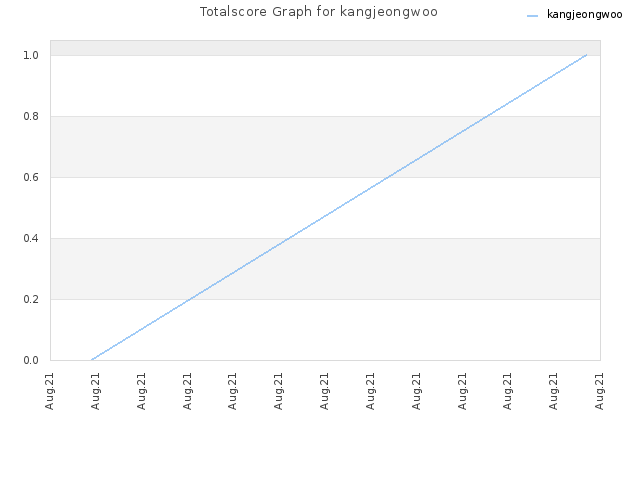640x480 pixels.
Task: Click the blue line's top end point
Action: [x=587, y=55]
